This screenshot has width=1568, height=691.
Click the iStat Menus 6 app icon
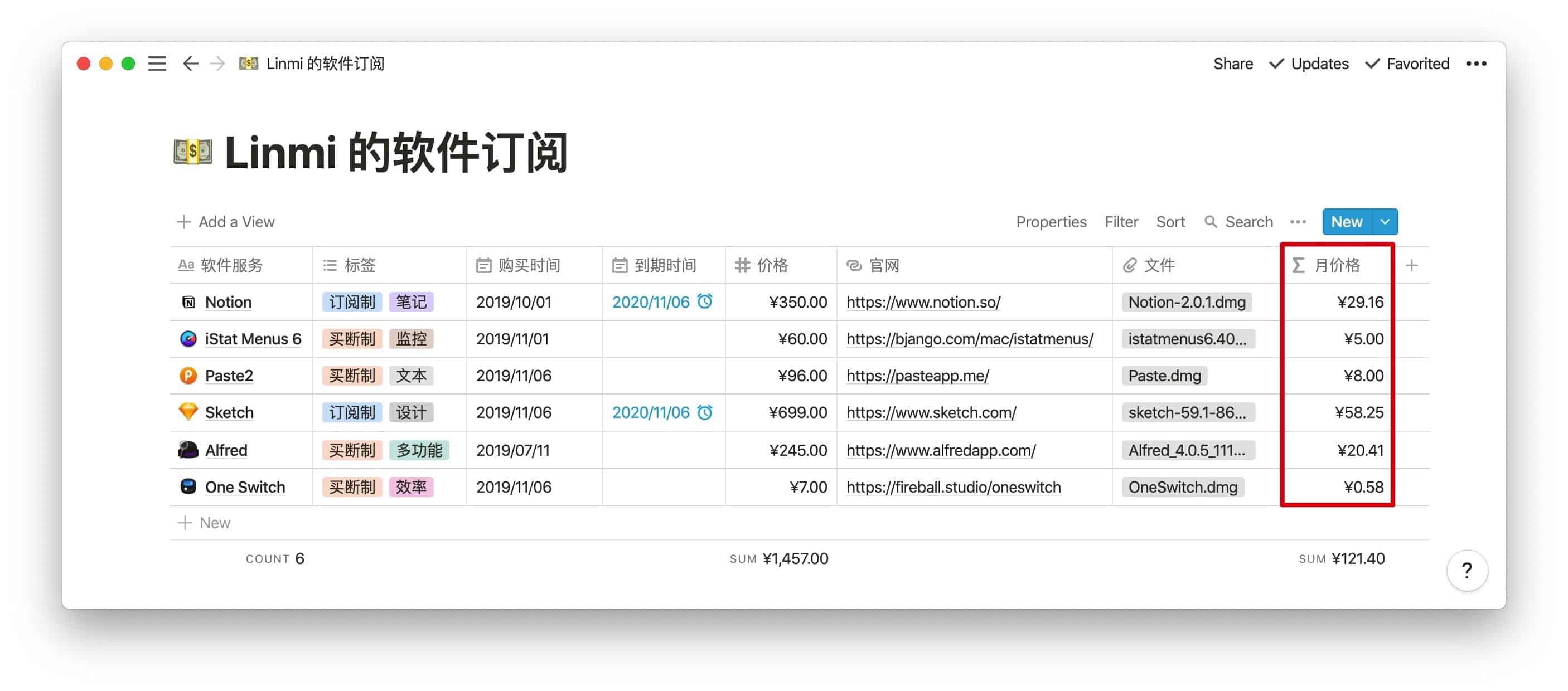coord(188,339)
